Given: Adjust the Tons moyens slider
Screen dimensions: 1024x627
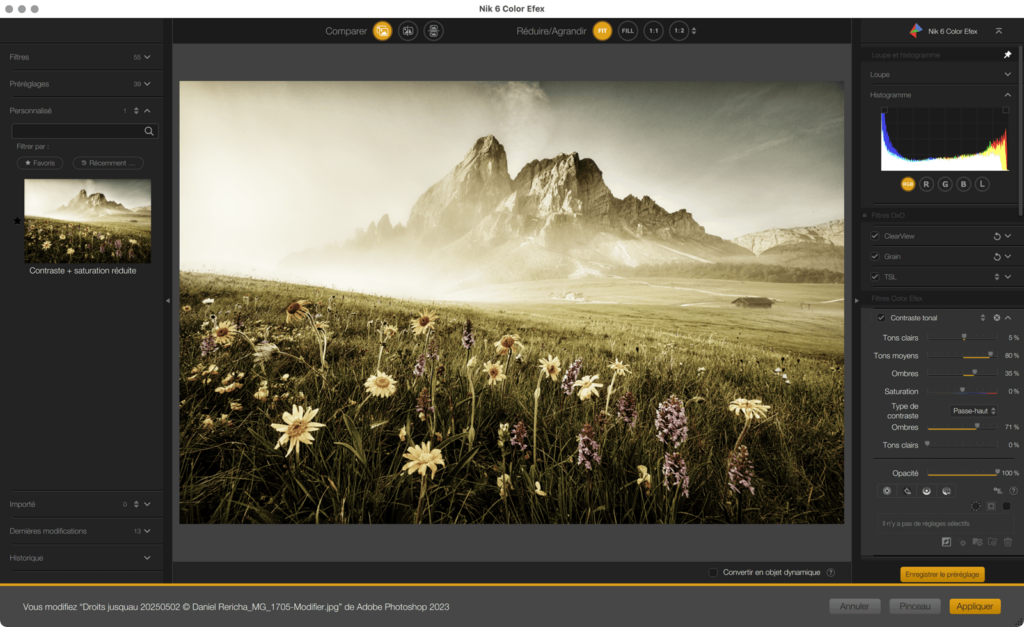Looking at the screenshot, I should (x=963, y=356).
